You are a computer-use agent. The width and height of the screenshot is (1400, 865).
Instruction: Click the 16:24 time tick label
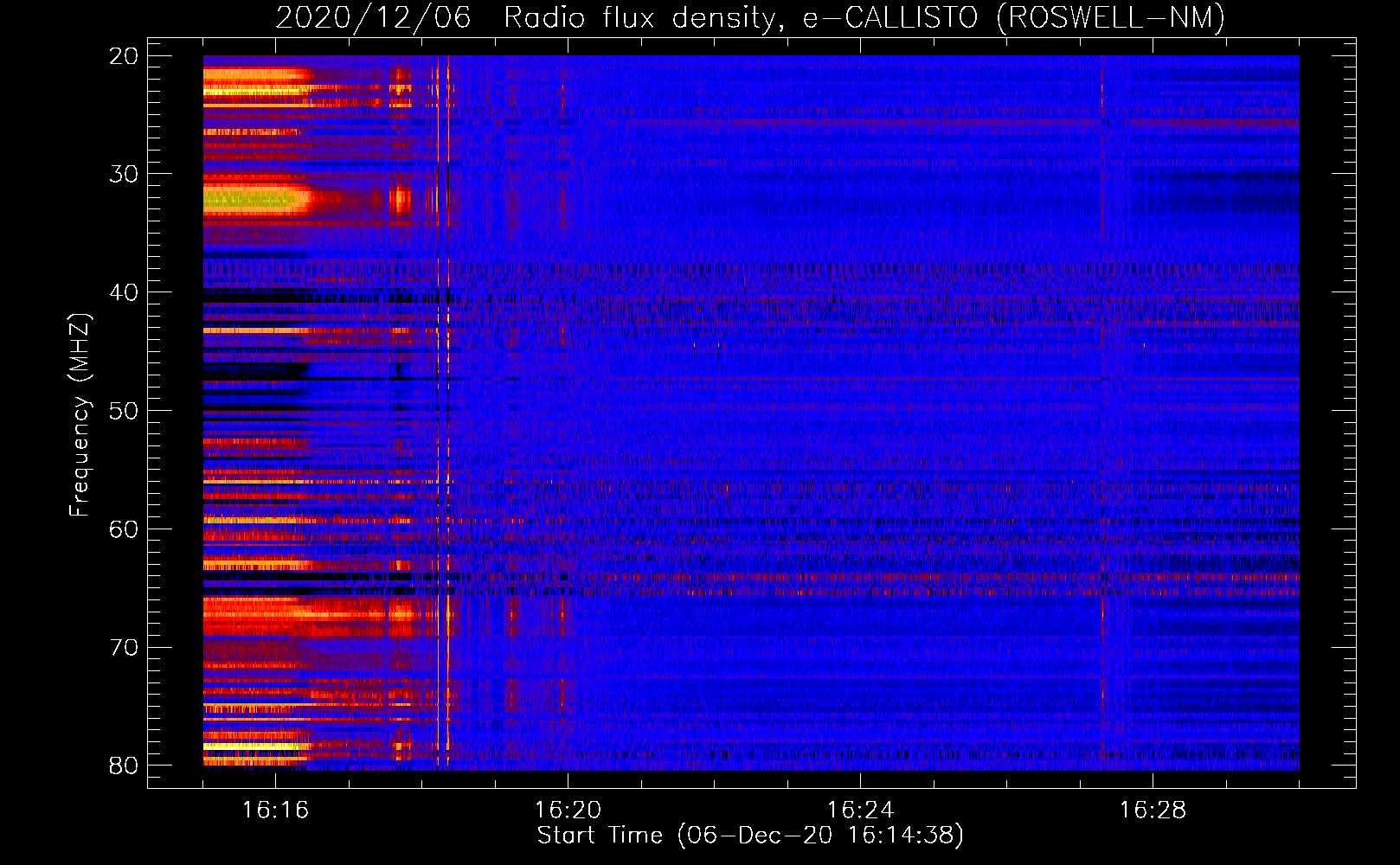(860, 811)
